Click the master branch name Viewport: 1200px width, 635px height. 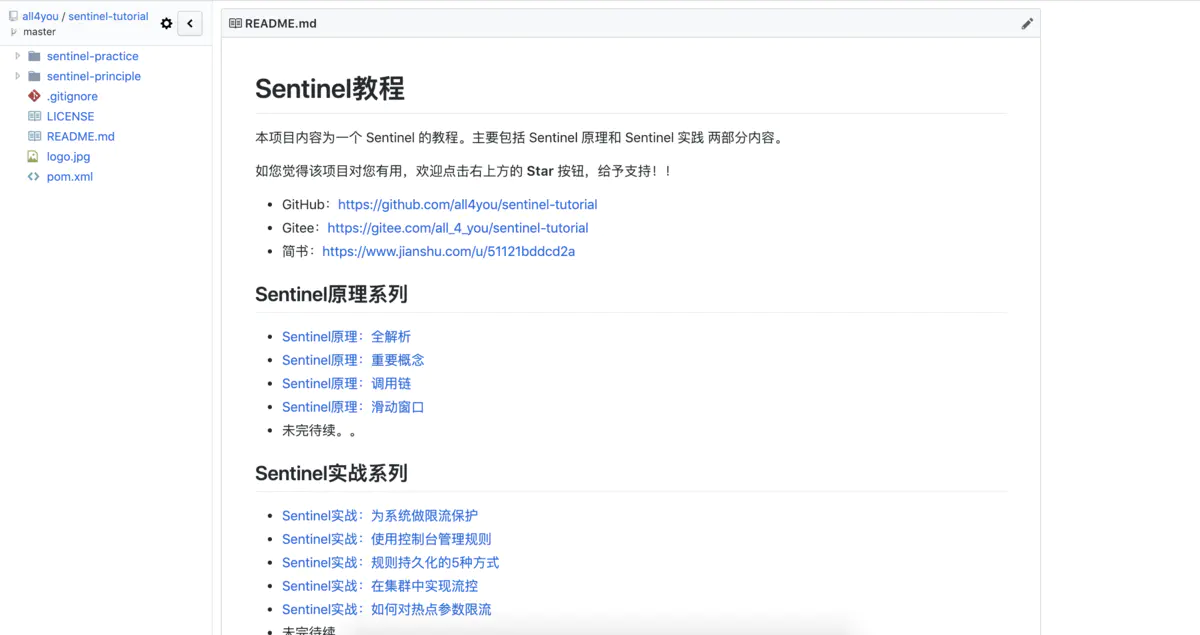pyautogui.click(x=40, y=32)
